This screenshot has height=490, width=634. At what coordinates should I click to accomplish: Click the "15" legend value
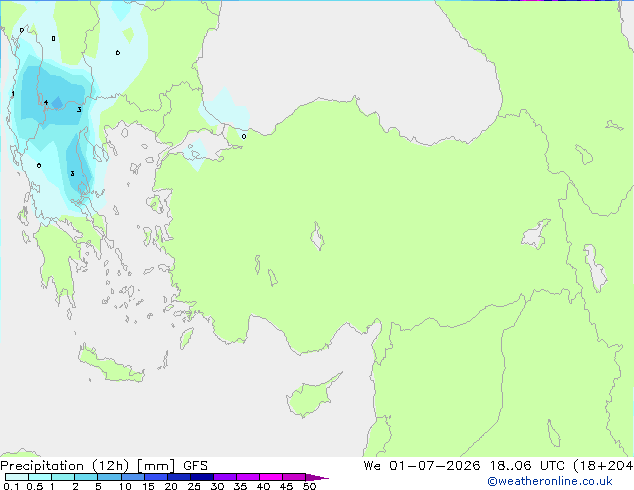pos(148,486)
